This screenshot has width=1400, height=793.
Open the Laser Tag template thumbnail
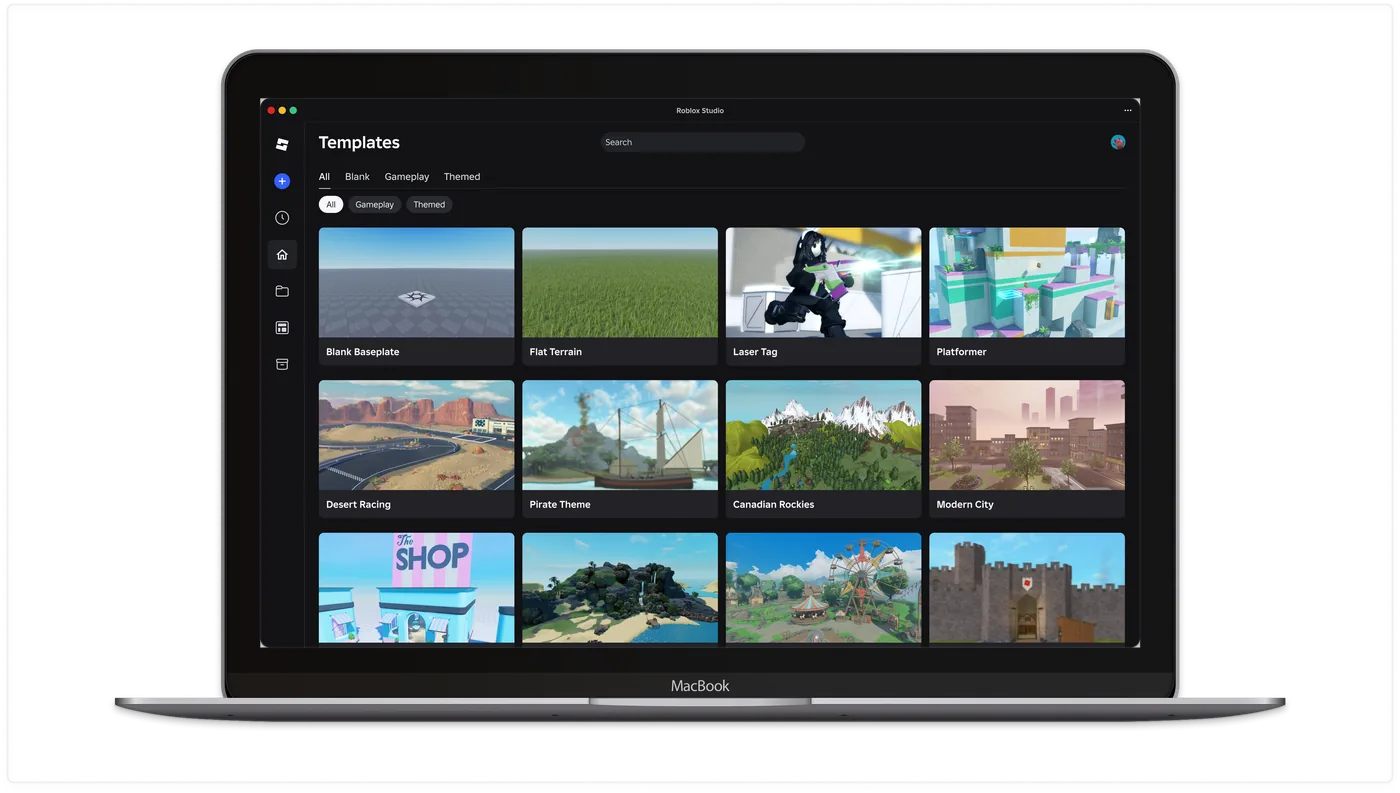click(824, 283)
